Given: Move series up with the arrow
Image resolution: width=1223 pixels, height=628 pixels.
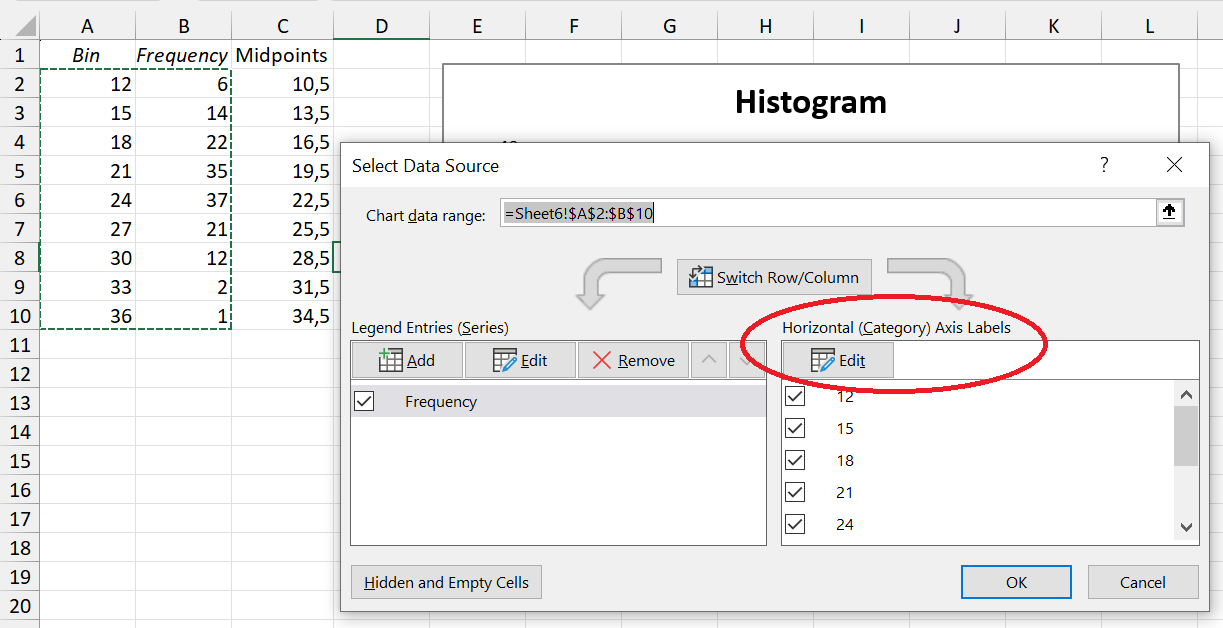Looking at the screenshot, I should pos(709,360).
